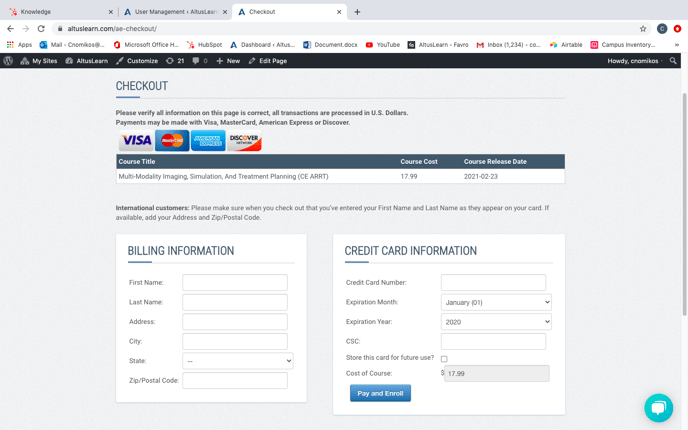The height and width of the screenshot is (430, 688).
Task: Check Store this card for future use
Action: [x=444, y=359]
